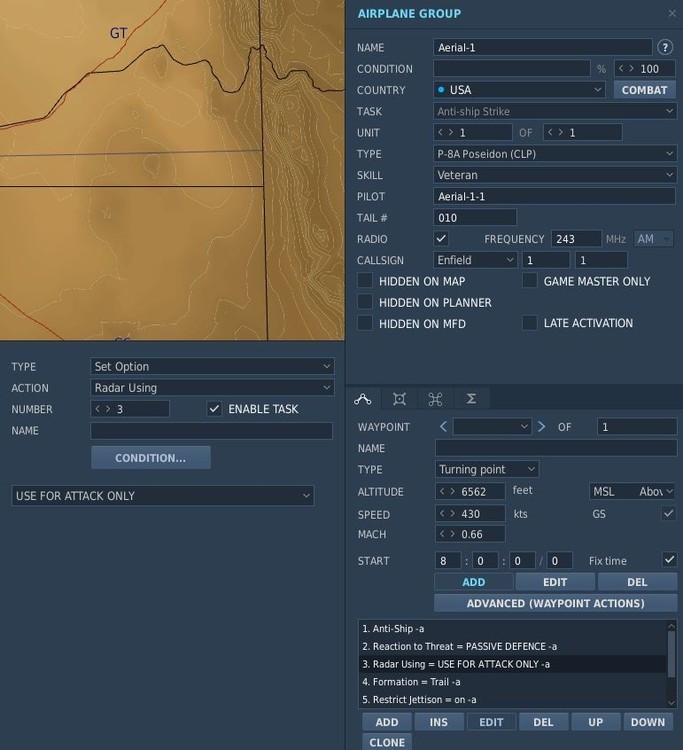Image resolution: width=683 pixels, height=750 pixels.
Task: Click the waypoint ADD button
Action: pos(474,582)
